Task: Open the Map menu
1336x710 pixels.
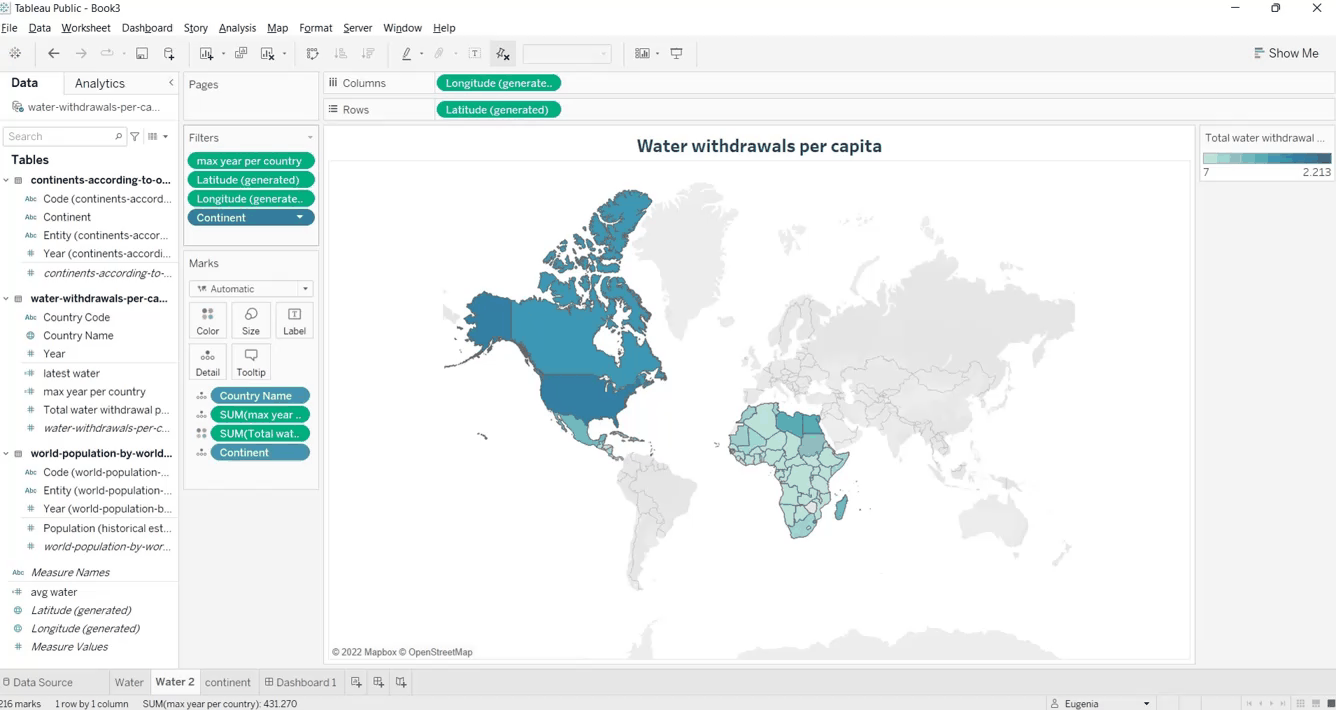Action: pos(277,28)
